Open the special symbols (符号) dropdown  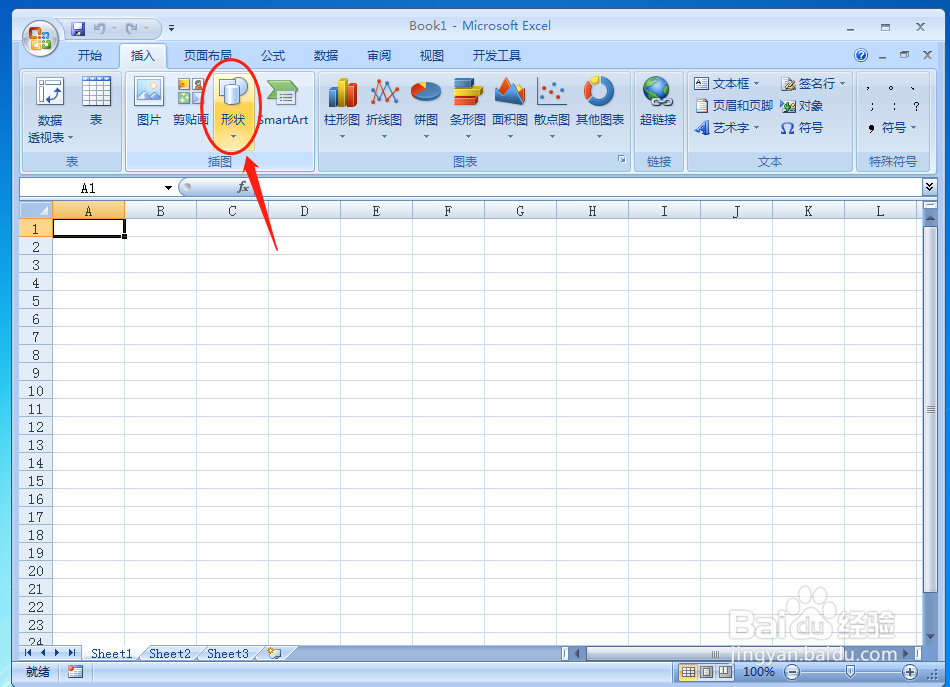point(893,128)
